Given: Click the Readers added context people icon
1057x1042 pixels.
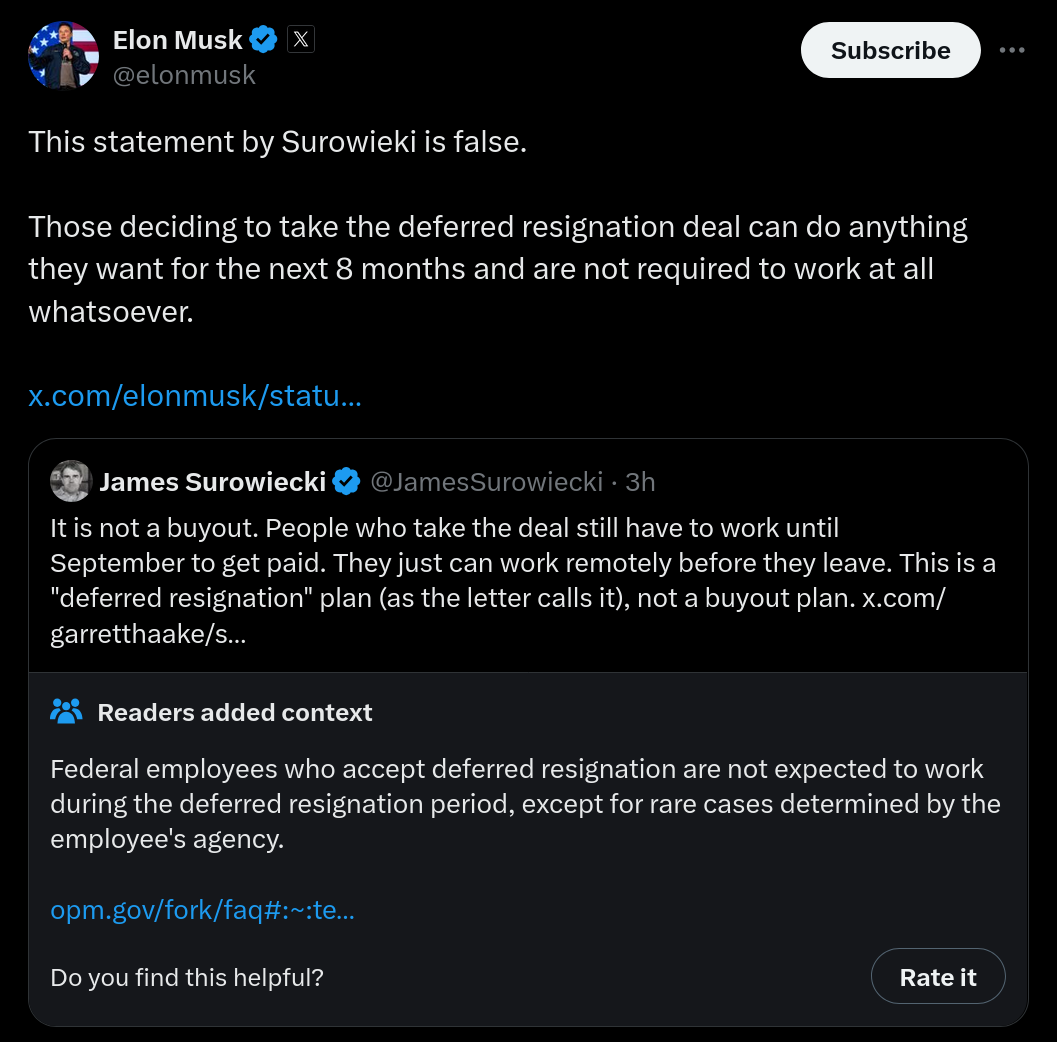Looking at the screenshot, I should (x=66, y=712).
